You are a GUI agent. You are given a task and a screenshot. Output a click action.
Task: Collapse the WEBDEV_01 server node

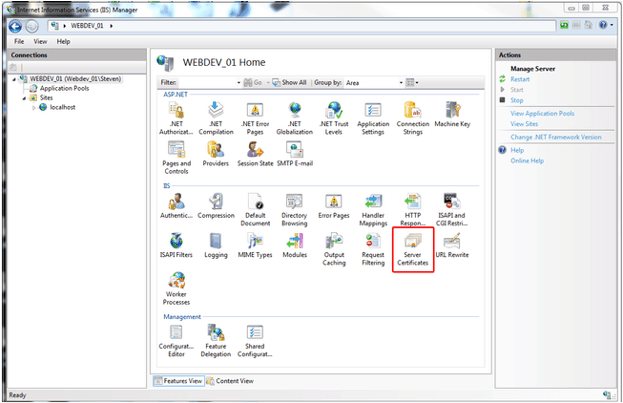point(14,79)
